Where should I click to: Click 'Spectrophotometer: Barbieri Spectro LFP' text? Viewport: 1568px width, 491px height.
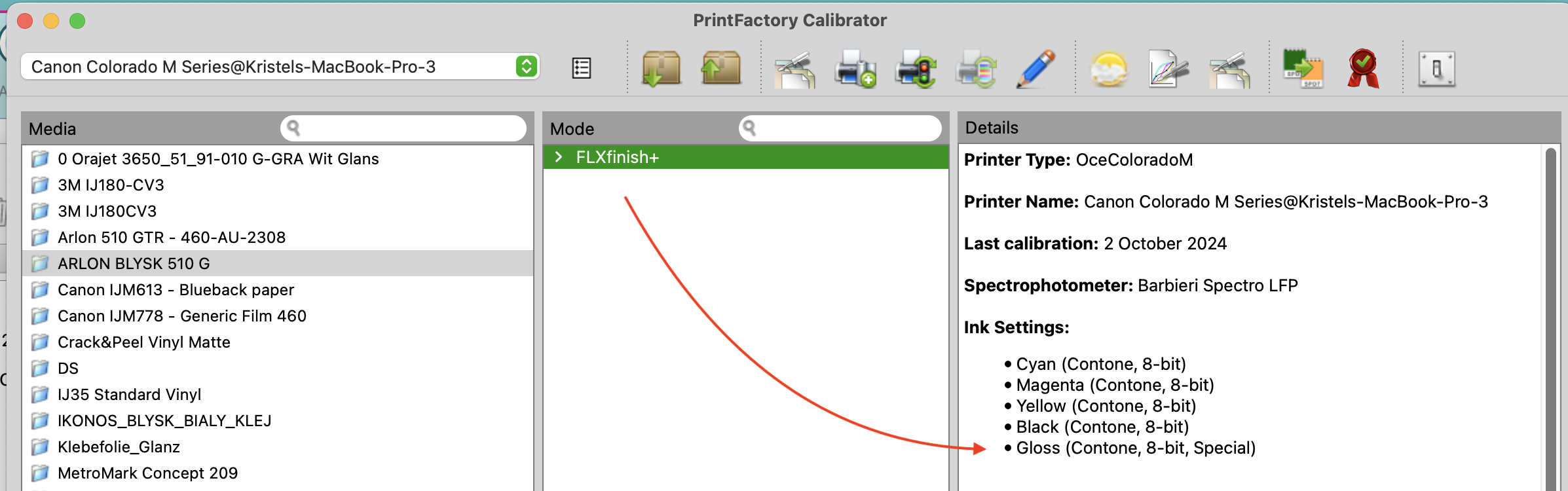[1130, 285]
